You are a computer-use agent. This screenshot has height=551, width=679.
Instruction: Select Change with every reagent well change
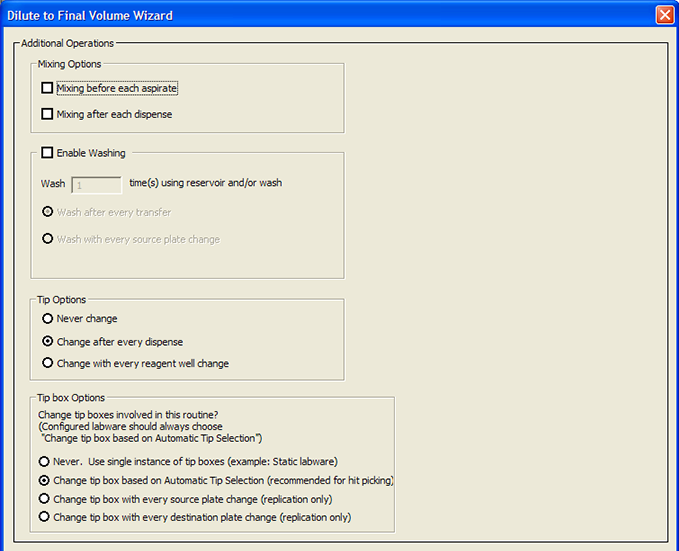click(47, 363)
